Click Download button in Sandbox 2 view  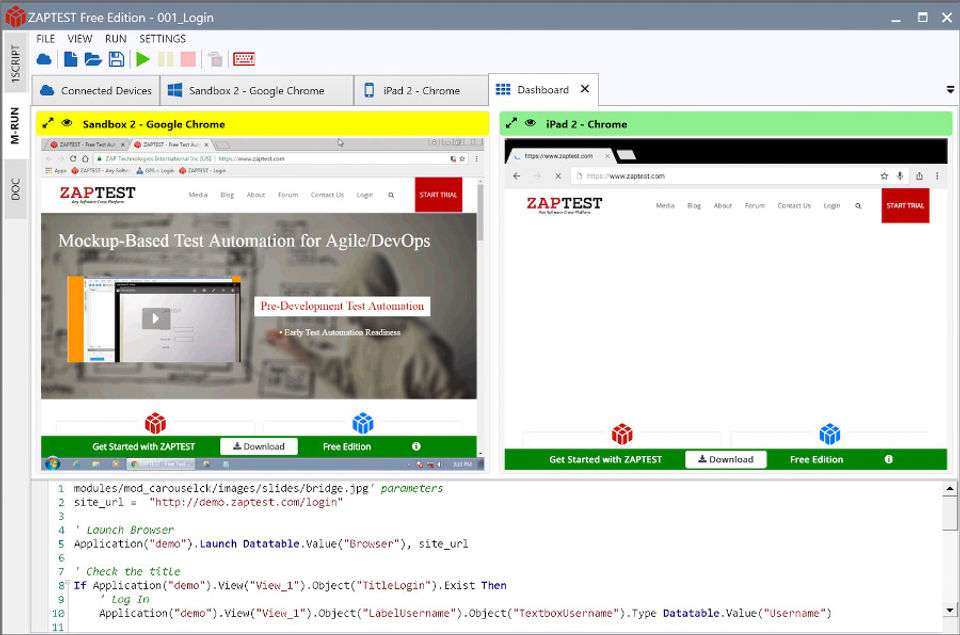258,446
